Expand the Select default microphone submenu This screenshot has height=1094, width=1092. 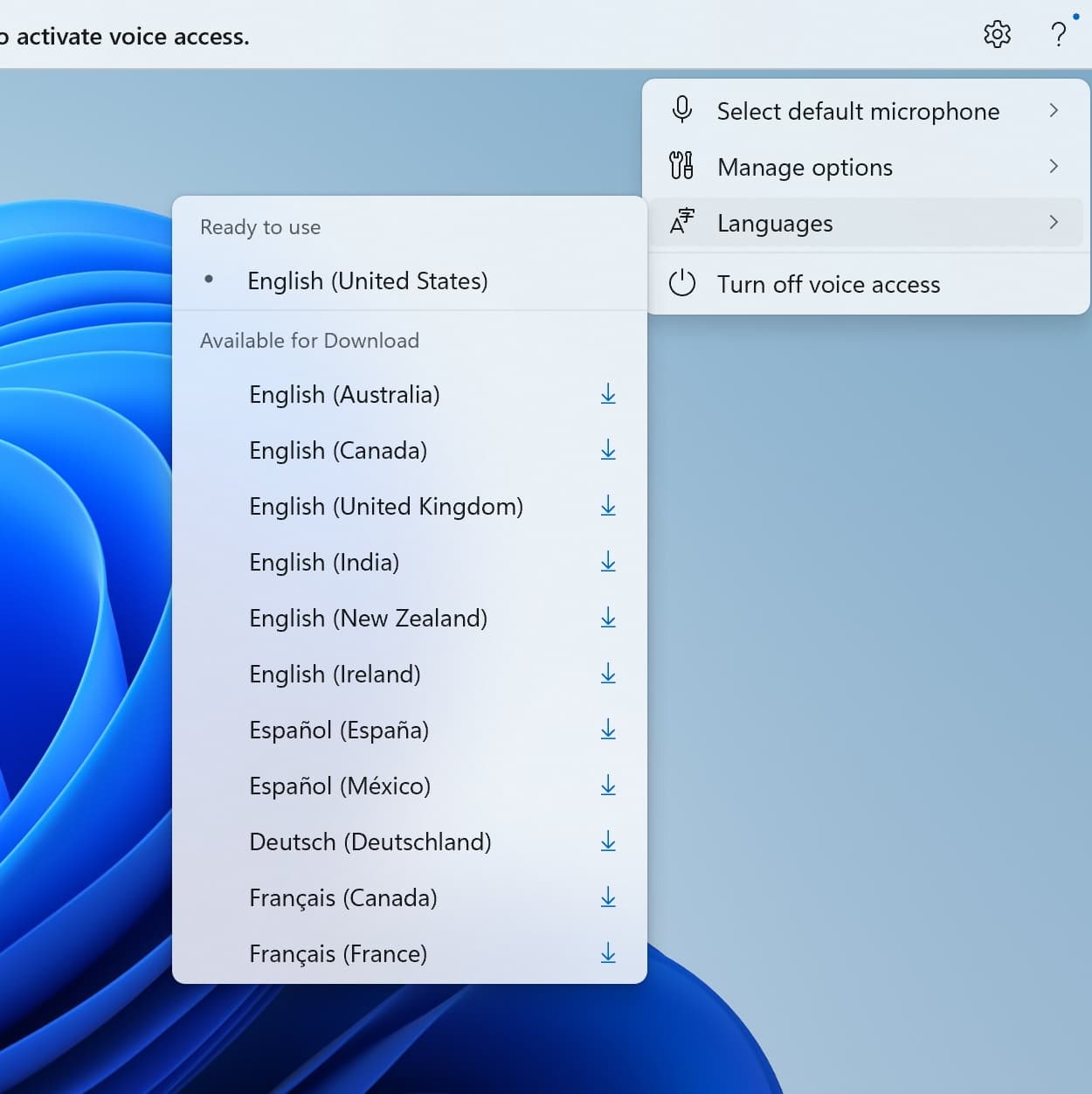click(1053, 111)
